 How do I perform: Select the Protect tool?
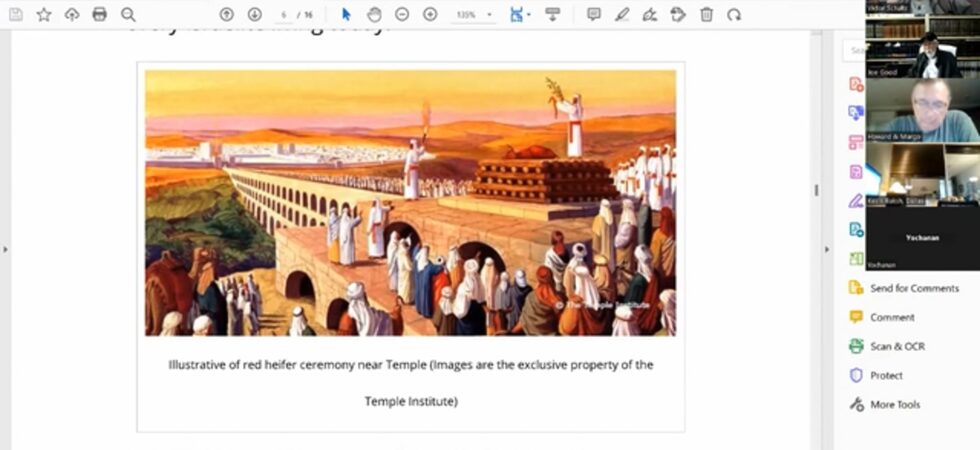point(886,375)
